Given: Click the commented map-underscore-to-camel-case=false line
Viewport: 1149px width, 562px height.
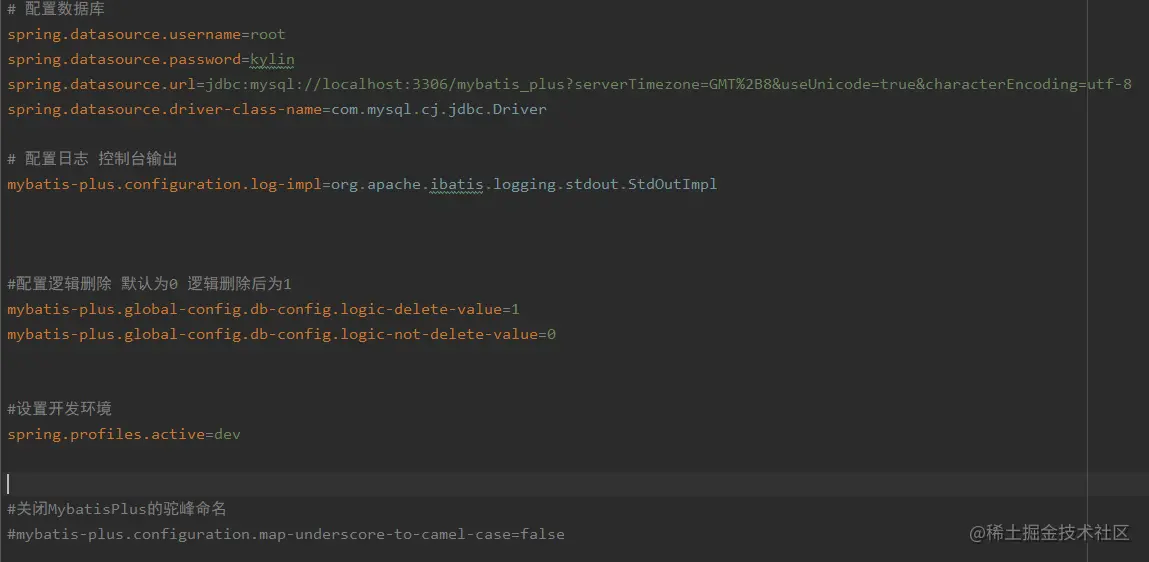Looking at the screenshot, I should [x=286, y=534].
